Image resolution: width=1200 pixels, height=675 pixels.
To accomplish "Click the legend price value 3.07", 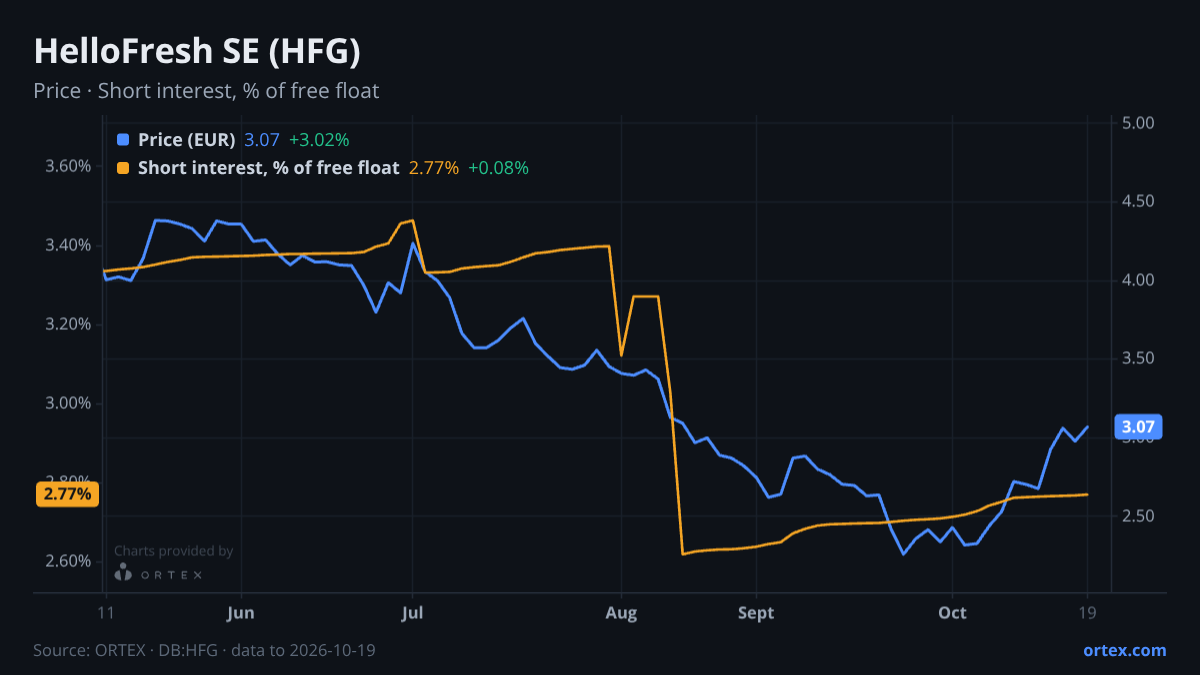I will tap(262, 140).
